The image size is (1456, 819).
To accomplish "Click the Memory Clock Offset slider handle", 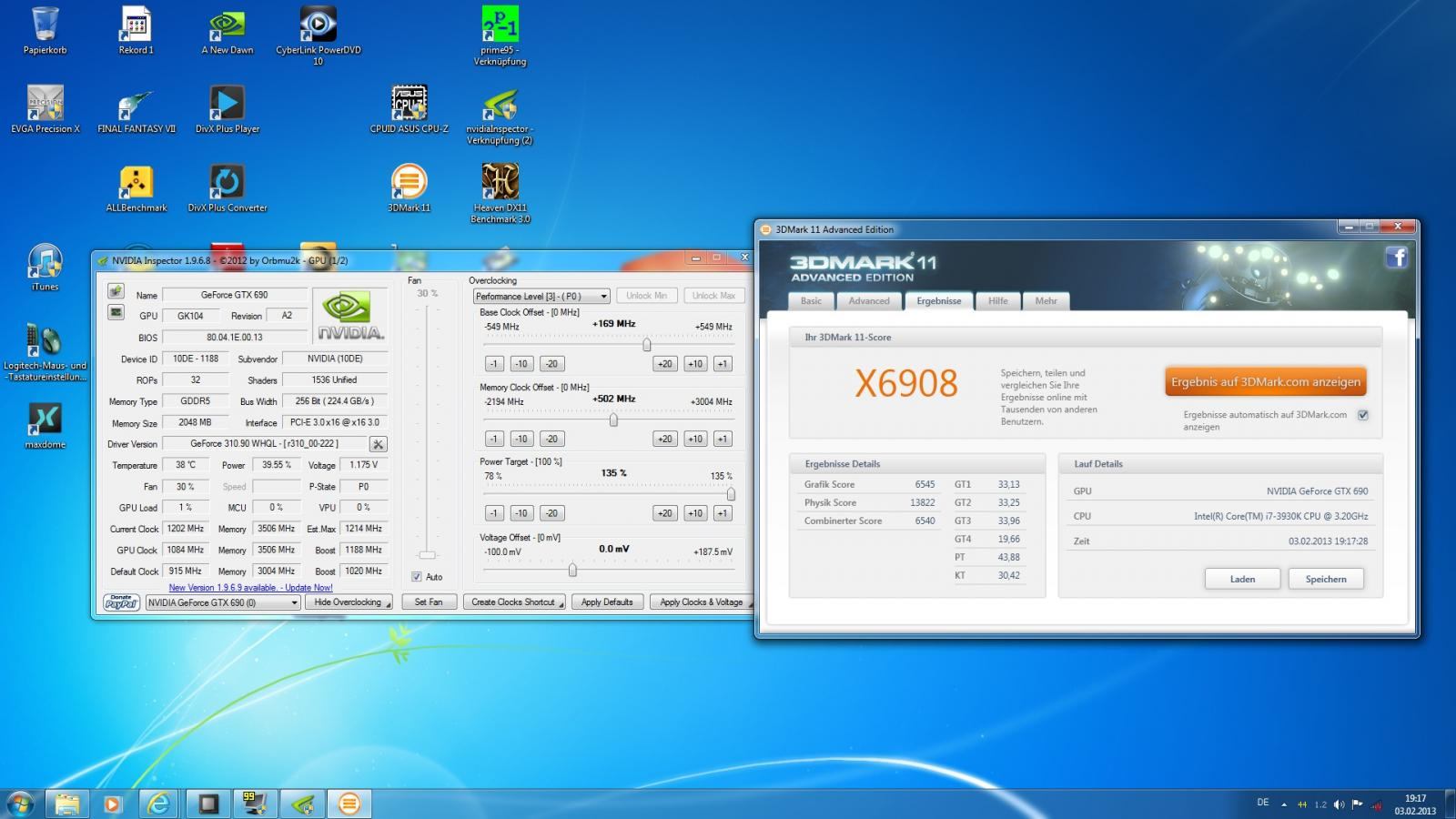I will (x=613, y=420).
